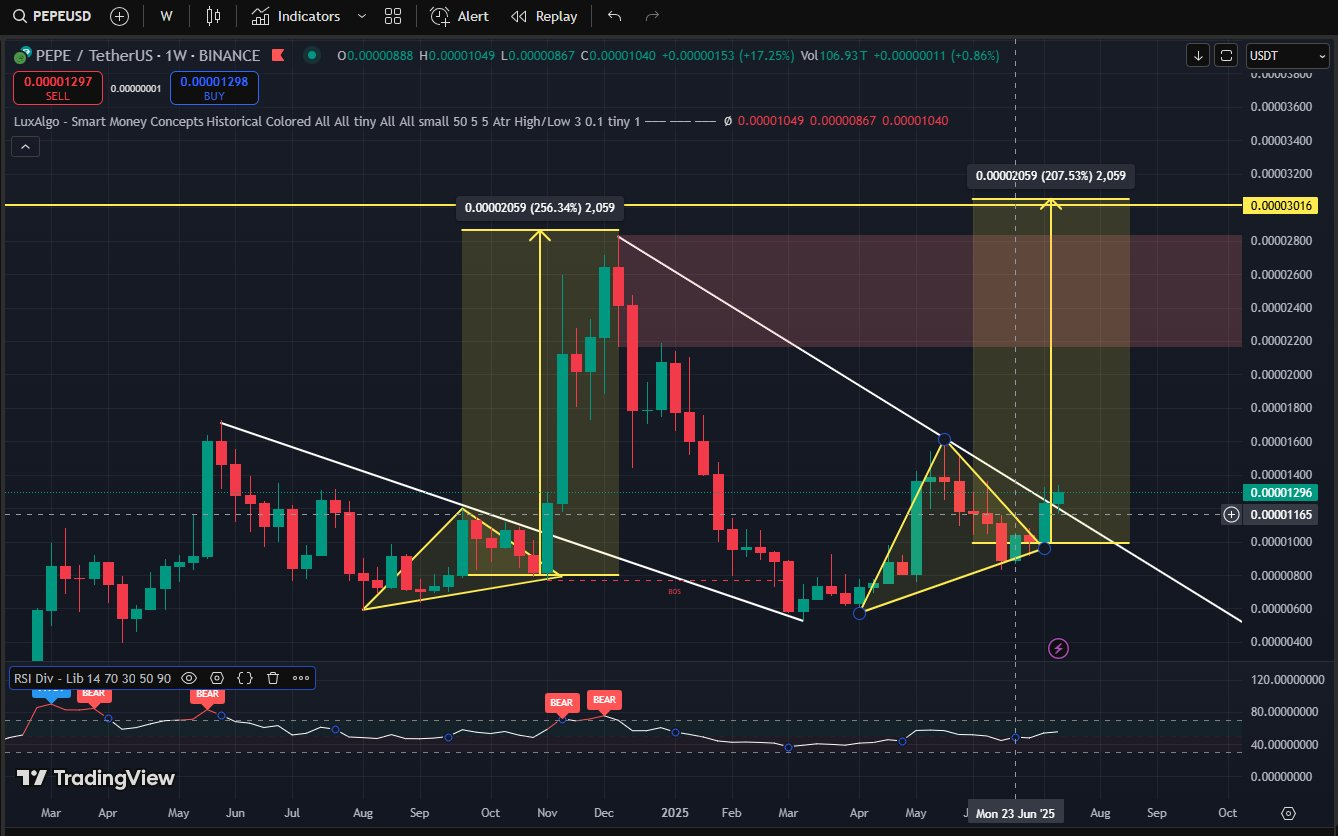Open the Indicators menu
Viewport: 1338px width, 836px height.
(x=296, y=16)
